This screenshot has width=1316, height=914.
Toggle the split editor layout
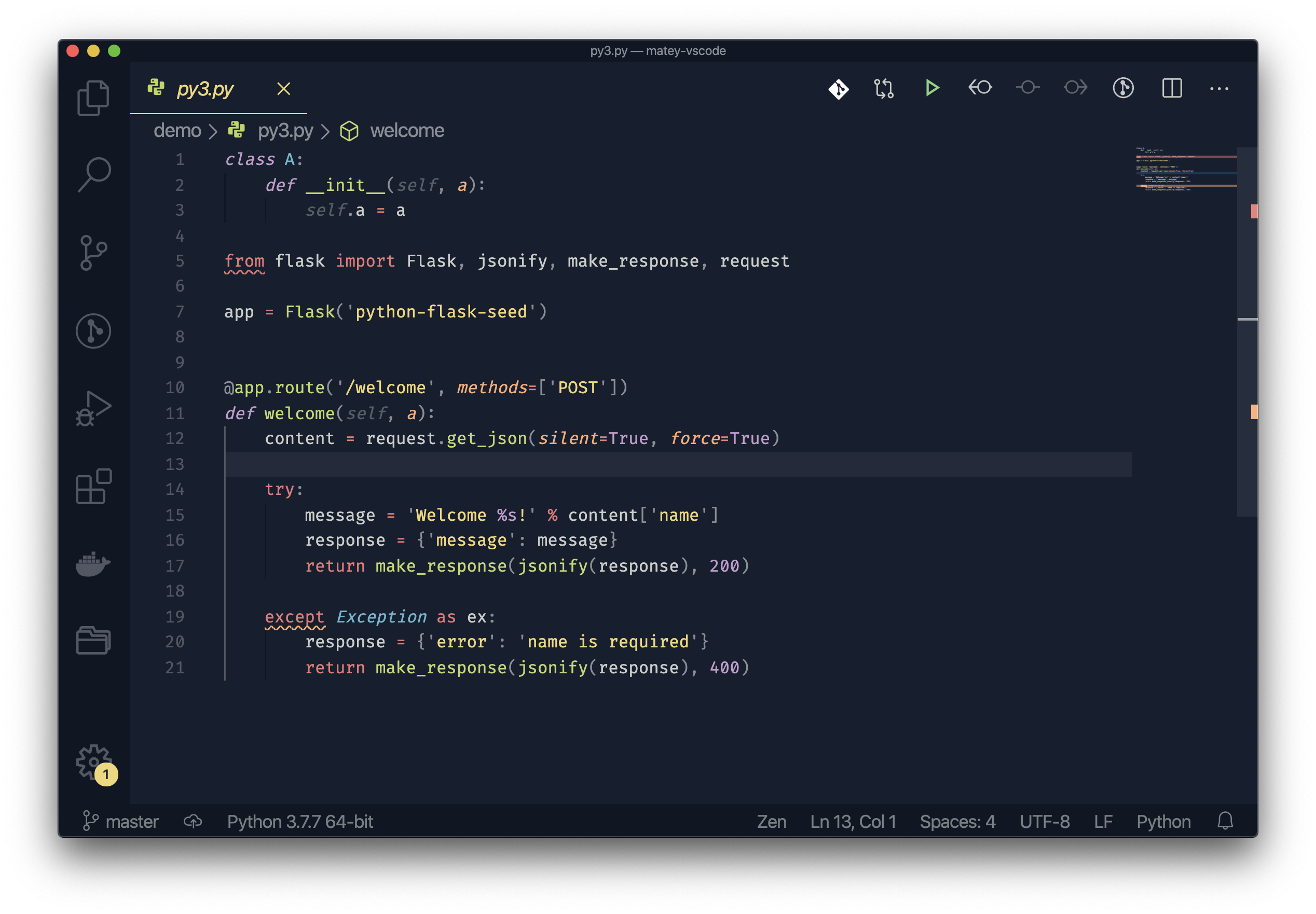[x=1172, y=88]
